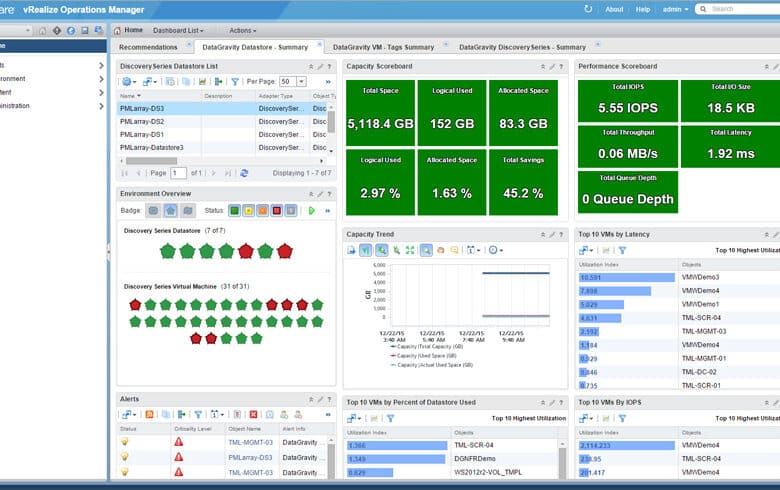780x490 pixels.
Task: Edit the Capacity Scoreboard widget with pencil icon
Action: 552,67
